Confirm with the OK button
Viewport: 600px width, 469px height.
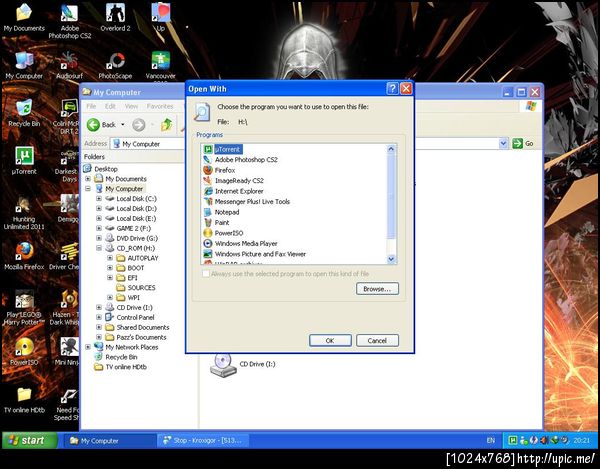pos(330,340)
